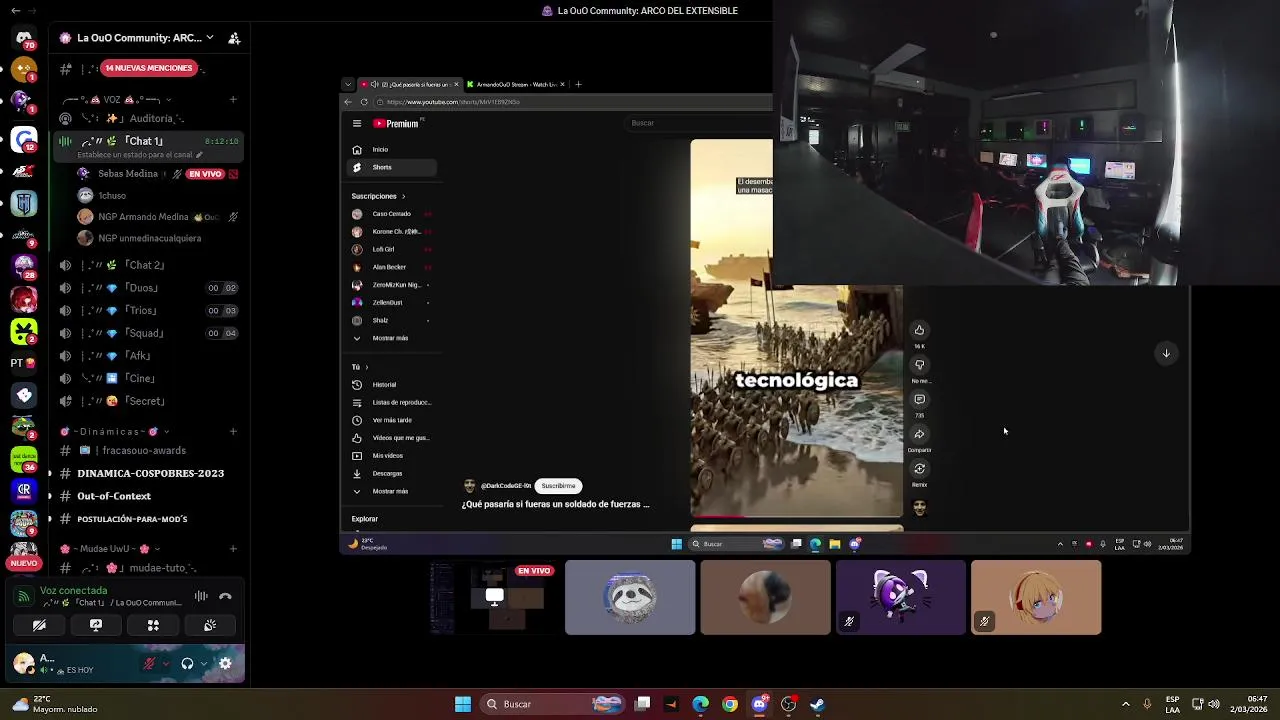Viewport: 1280px width, 720px height.
Task: Open Historial in YouTube sidebar
Action: [392, 385]
